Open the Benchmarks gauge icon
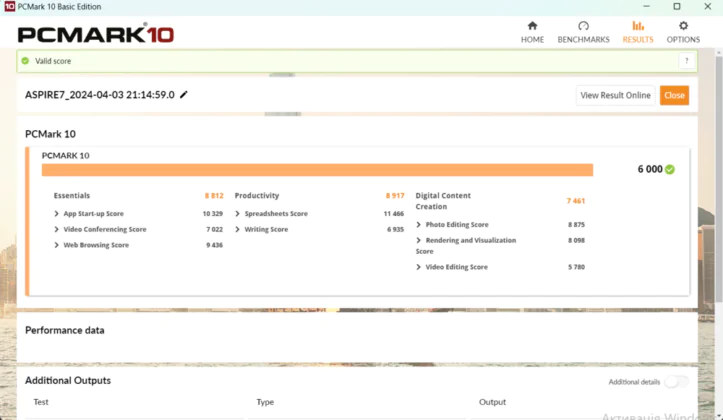Viewport: 723px width, 420px height. (x=583, y=26)
